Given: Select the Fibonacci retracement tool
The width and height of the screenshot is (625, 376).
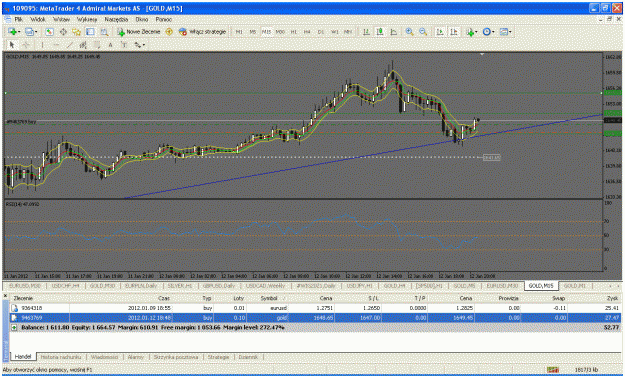Looking at the screenshot, I should click(97, 45).
